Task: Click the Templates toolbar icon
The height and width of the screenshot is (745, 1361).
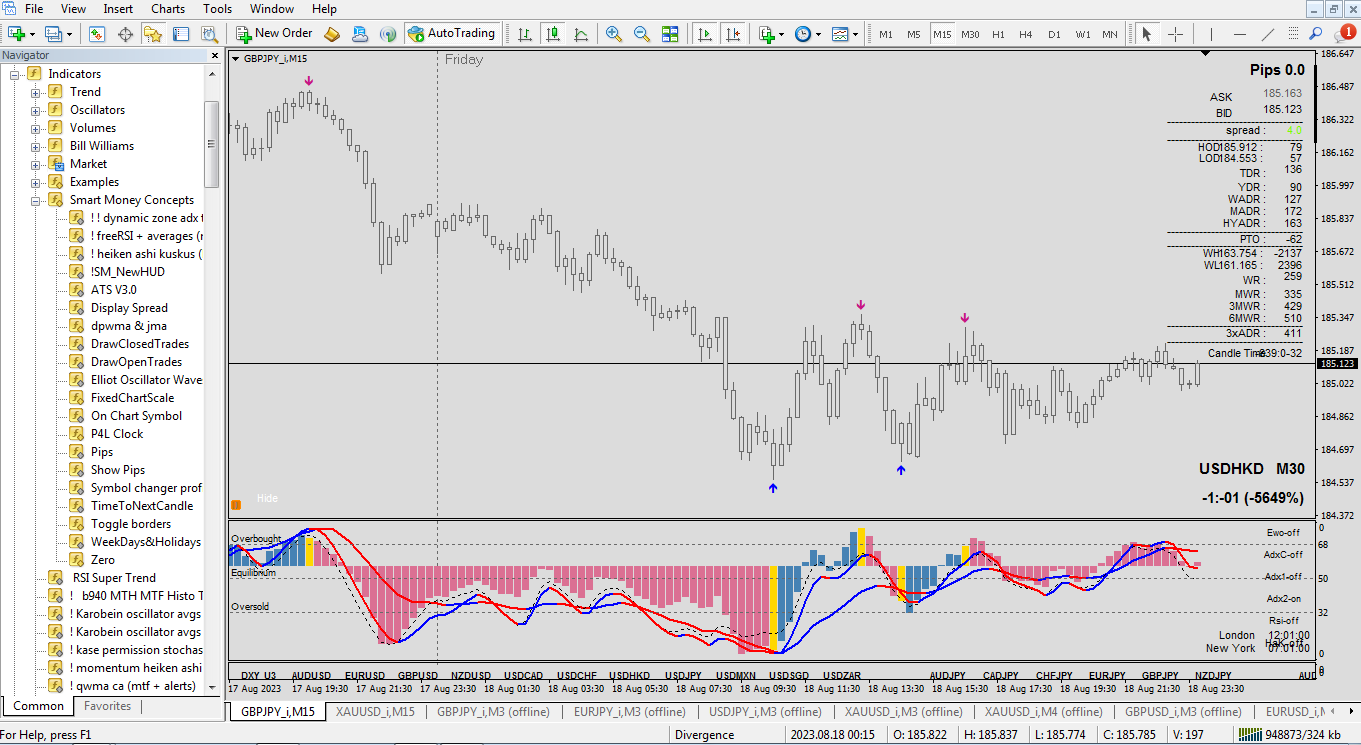Action: [840, 34]
